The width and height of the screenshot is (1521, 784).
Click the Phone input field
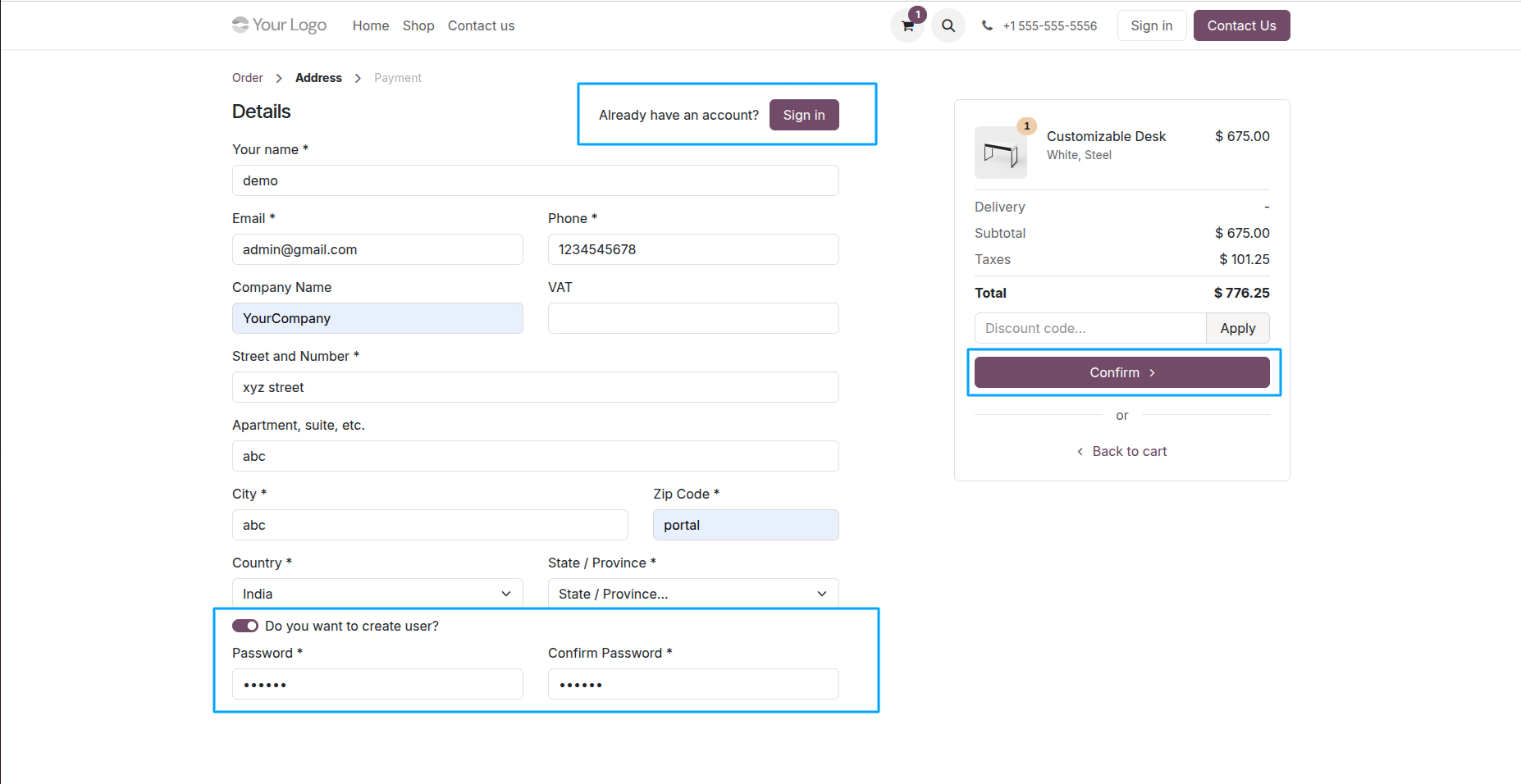click(x=693, y=249)
